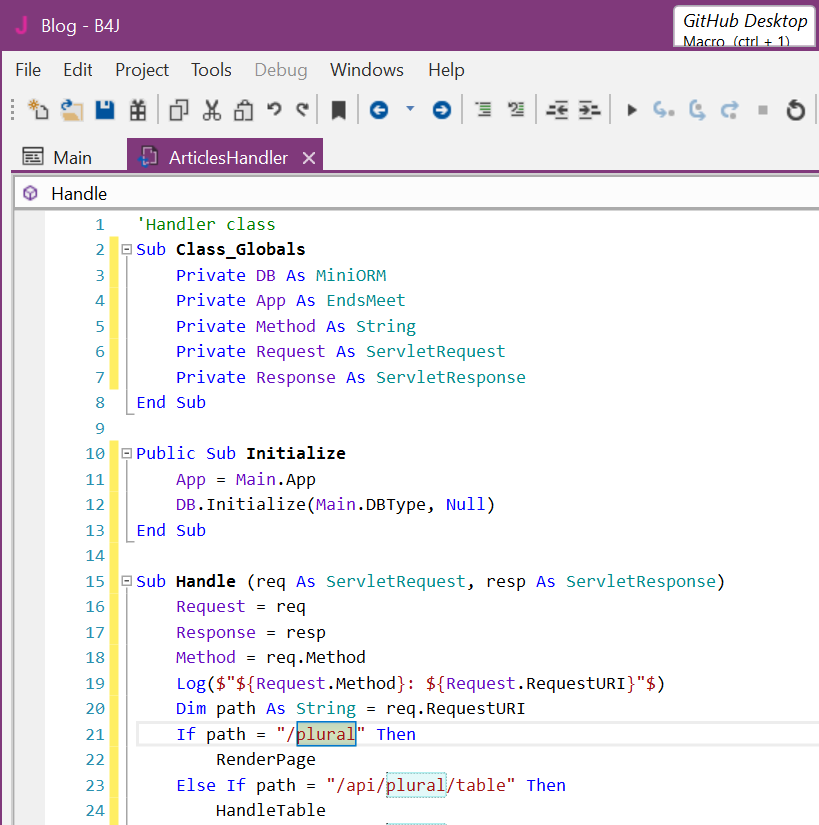Viewport: 819px width, 825px height.
Task: Click line number 21 in the editor
Action: pos(95,733)
